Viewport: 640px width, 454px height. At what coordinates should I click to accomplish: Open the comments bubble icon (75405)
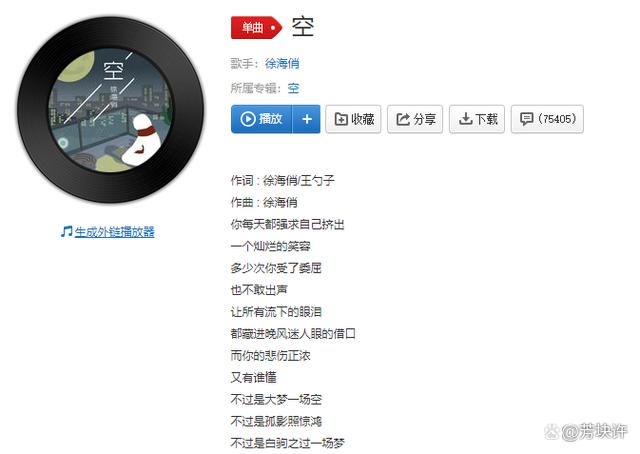click(x=527, y=119)
